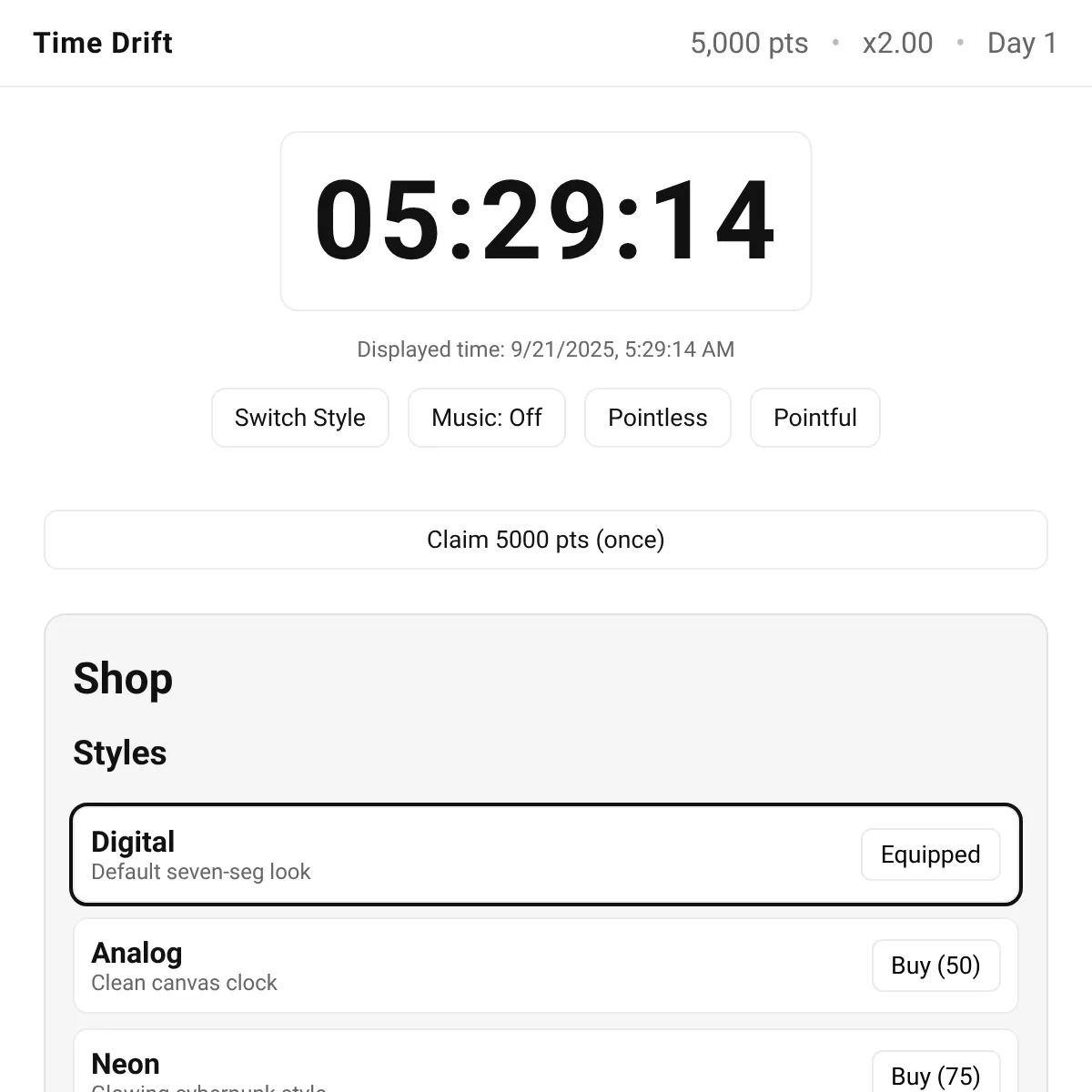This screenshot has height=1092, width=1092.
Task: Click the Day 1 indicator
Action: (x=1022, y=43)
